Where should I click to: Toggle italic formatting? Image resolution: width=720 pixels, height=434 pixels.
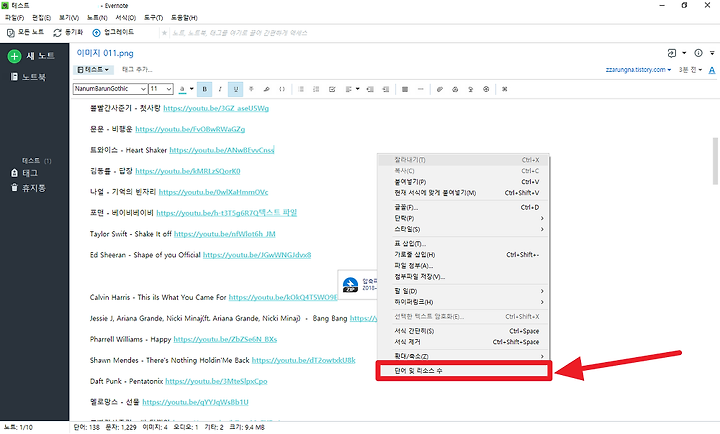[220, 89]
